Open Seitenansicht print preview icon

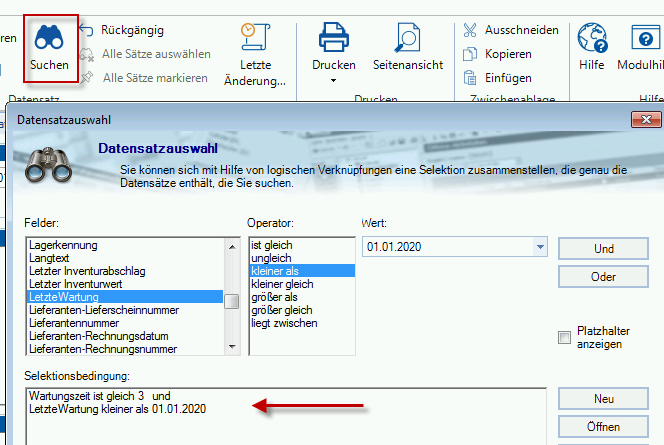point(407,38)
